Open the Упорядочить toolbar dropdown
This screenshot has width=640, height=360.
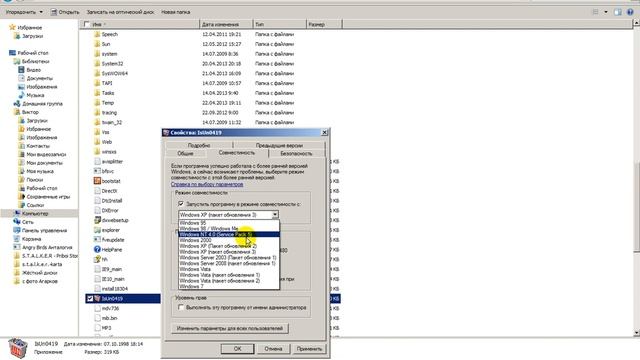[24, 12]
